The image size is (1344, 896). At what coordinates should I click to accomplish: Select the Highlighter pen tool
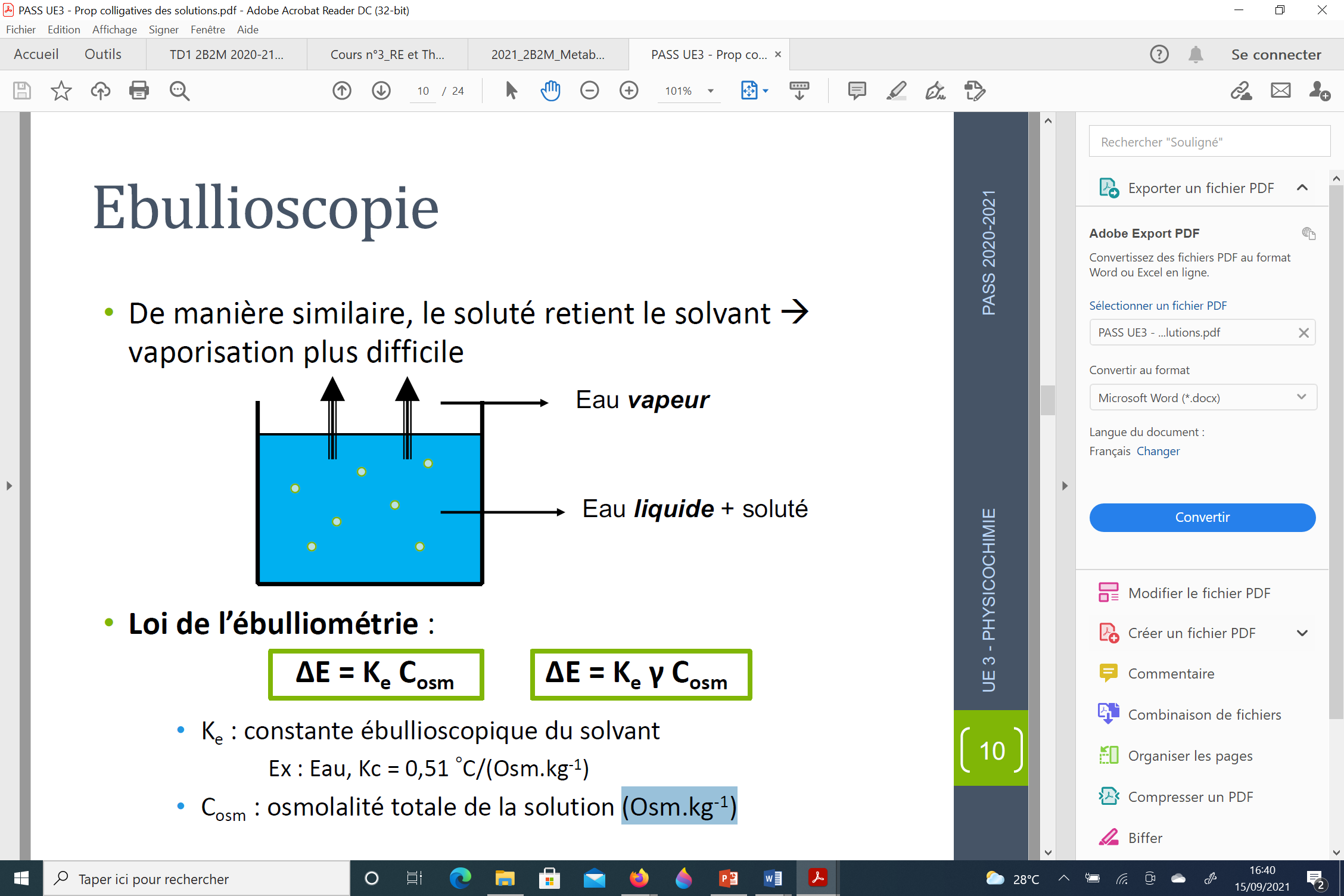(x=896, y=91)
